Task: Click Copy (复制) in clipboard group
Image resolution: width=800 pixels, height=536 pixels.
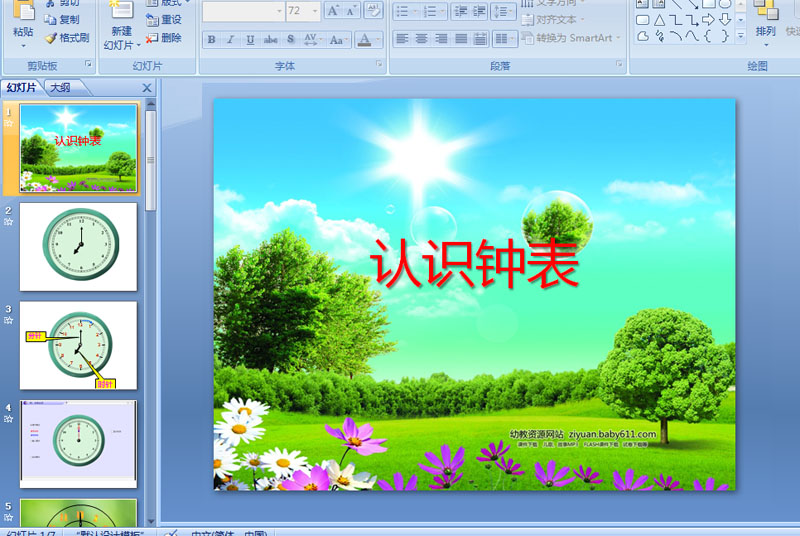Action: 62,19
